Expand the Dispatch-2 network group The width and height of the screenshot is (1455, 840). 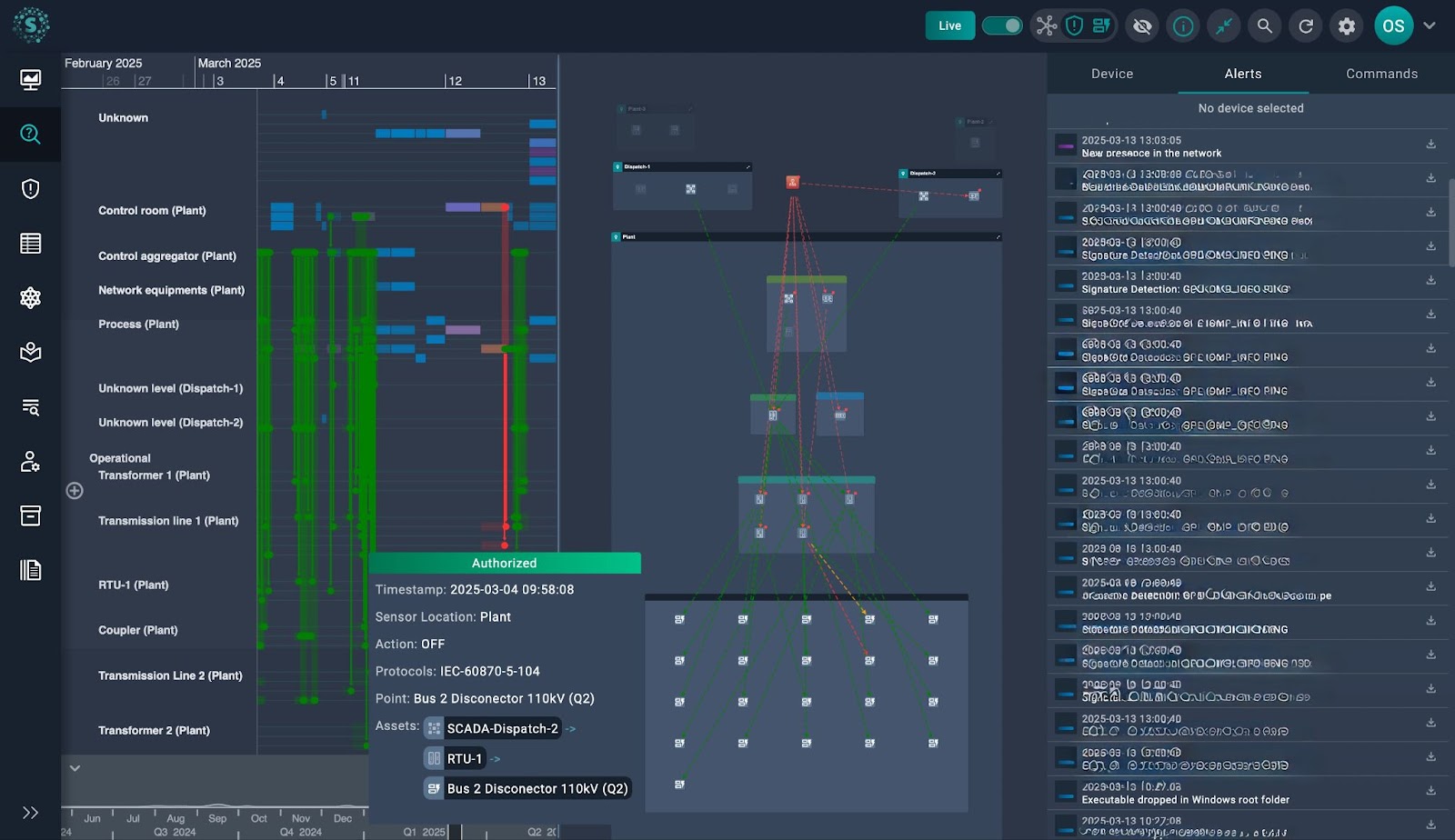[998, 174]
